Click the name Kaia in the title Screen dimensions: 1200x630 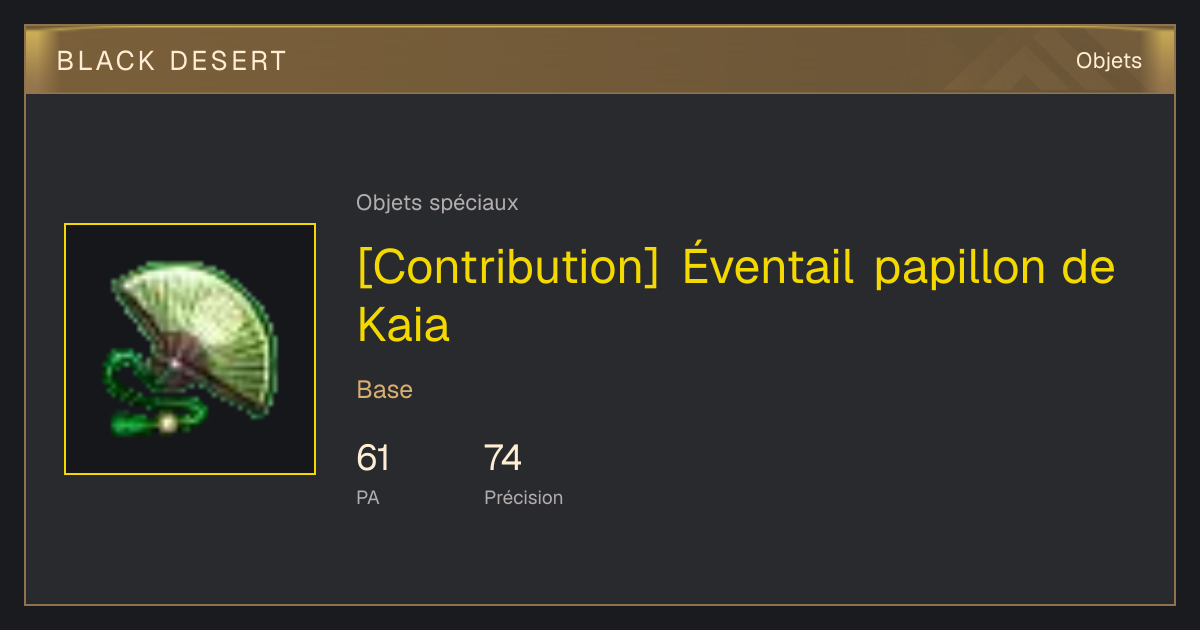(x=404, y=326)
